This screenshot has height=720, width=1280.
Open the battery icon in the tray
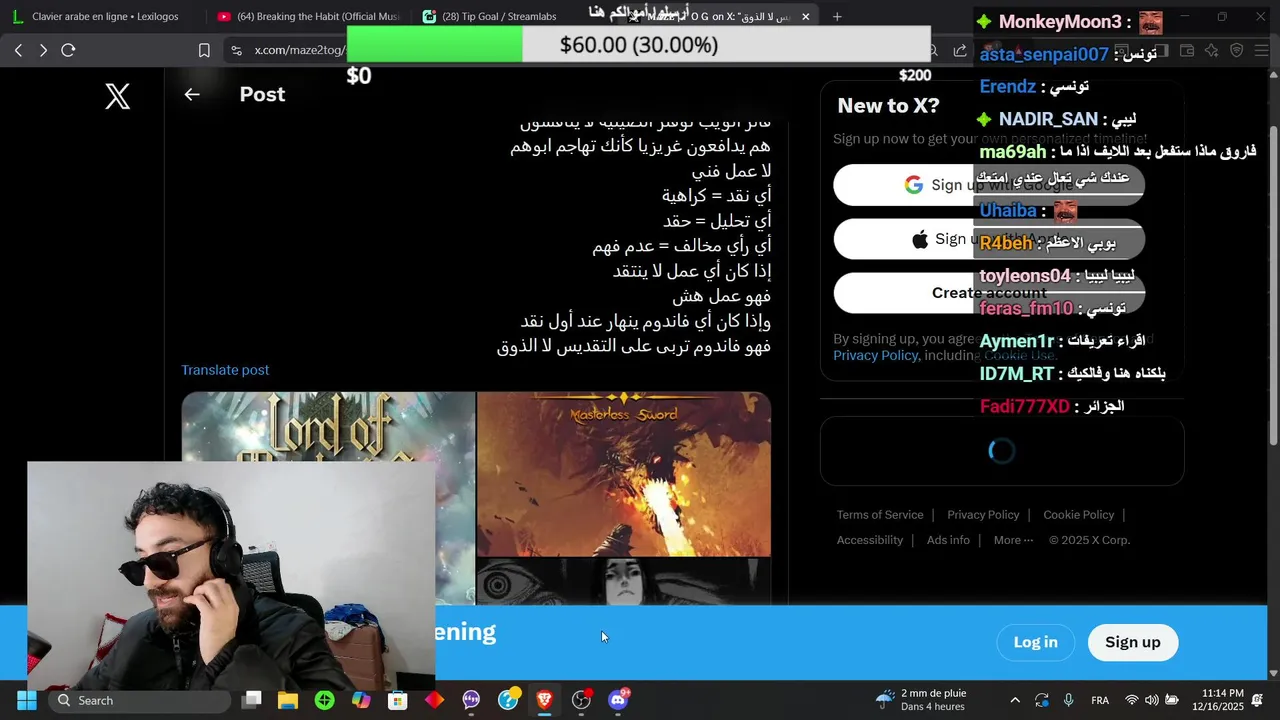(1172, 700)
